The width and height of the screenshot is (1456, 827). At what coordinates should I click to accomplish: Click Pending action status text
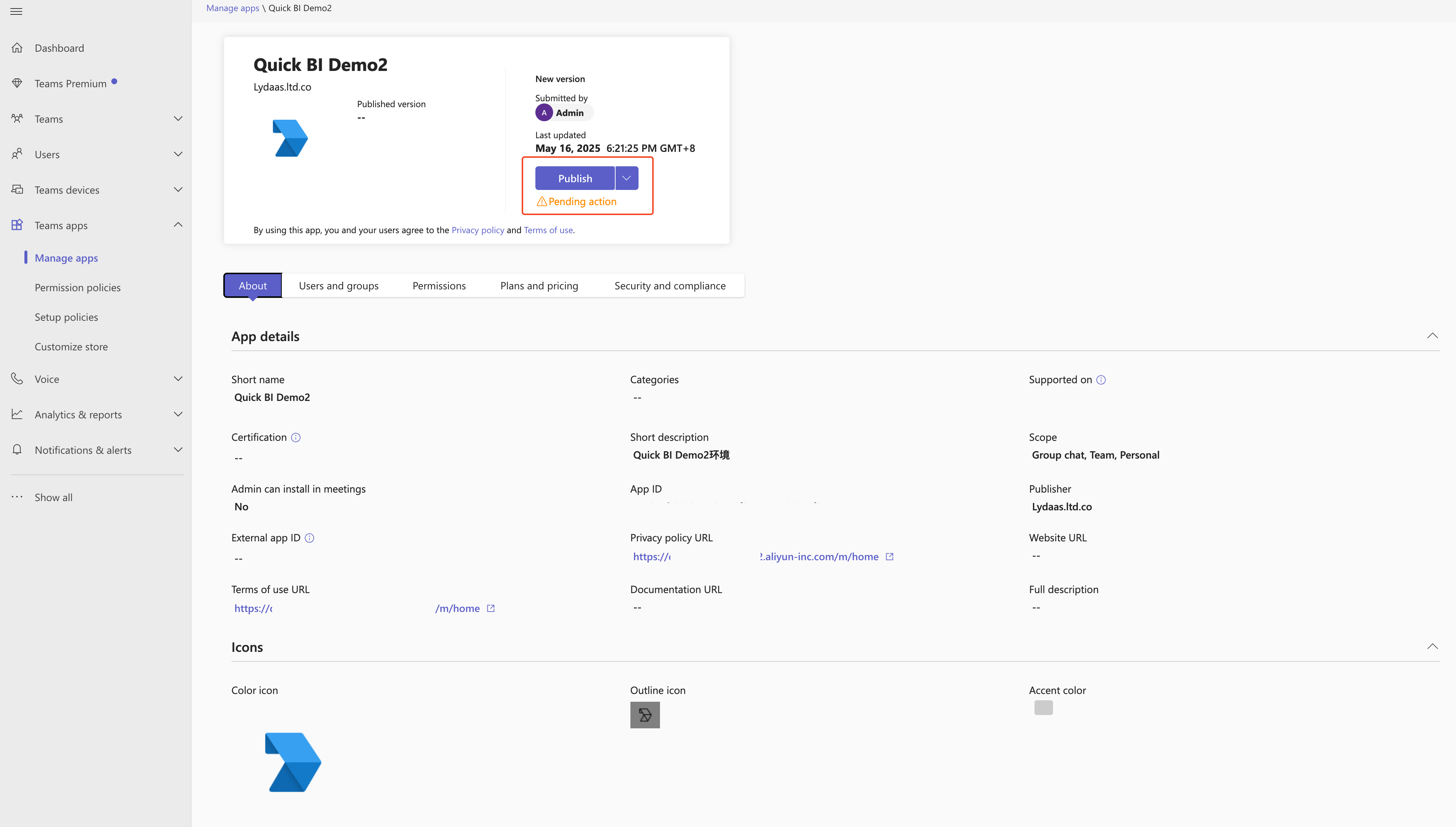click(x=583, y=202)
